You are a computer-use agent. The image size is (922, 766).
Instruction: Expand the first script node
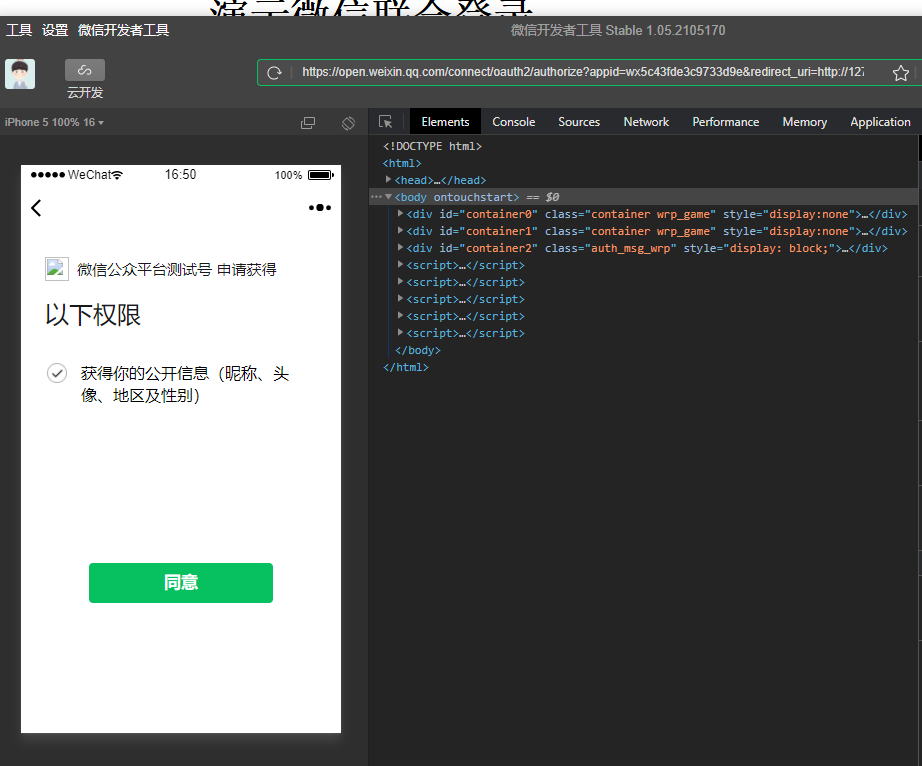point(400,265)
